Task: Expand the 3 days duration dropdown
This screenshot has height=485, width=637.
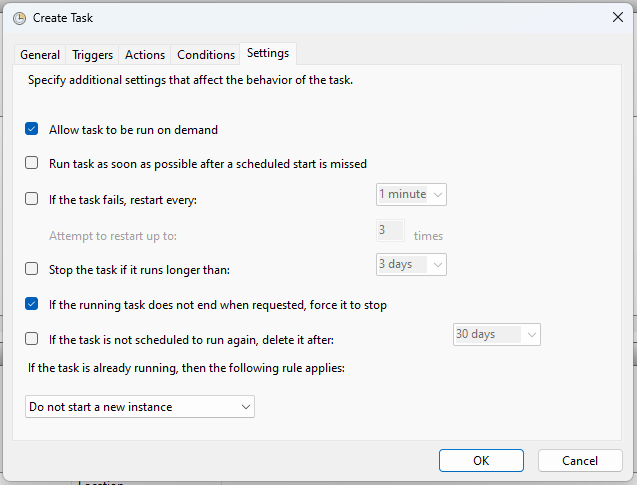Action: pyautogui.click(x=411, y=264)
